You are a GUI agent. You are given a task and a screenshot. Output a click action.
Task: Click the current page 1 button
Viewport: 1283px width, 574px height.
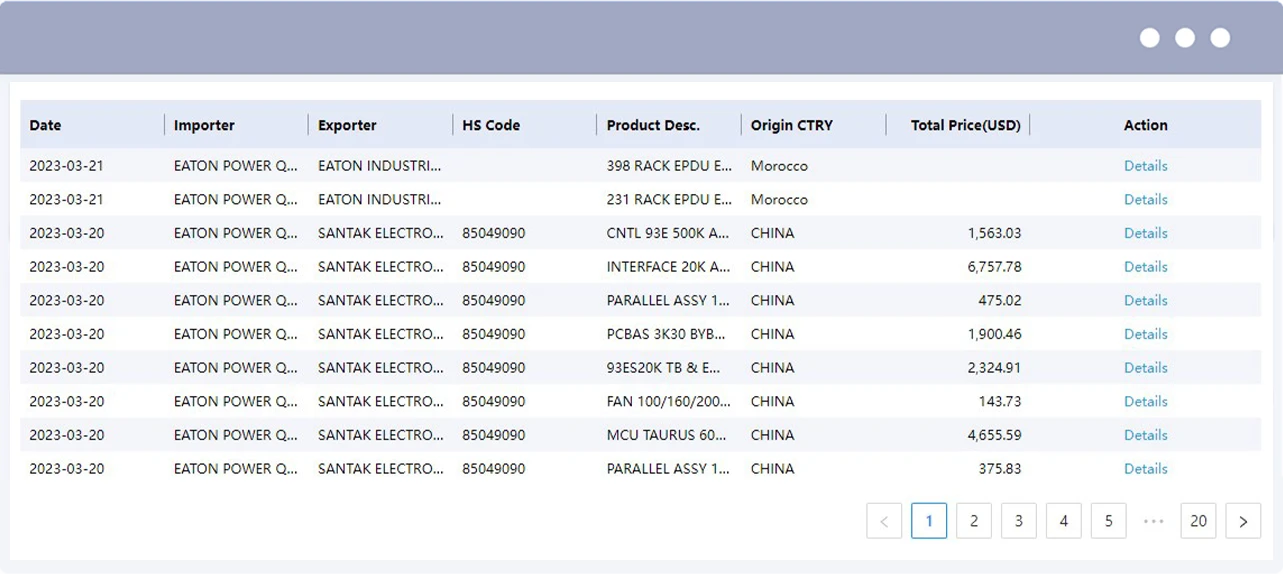[929, 521]
